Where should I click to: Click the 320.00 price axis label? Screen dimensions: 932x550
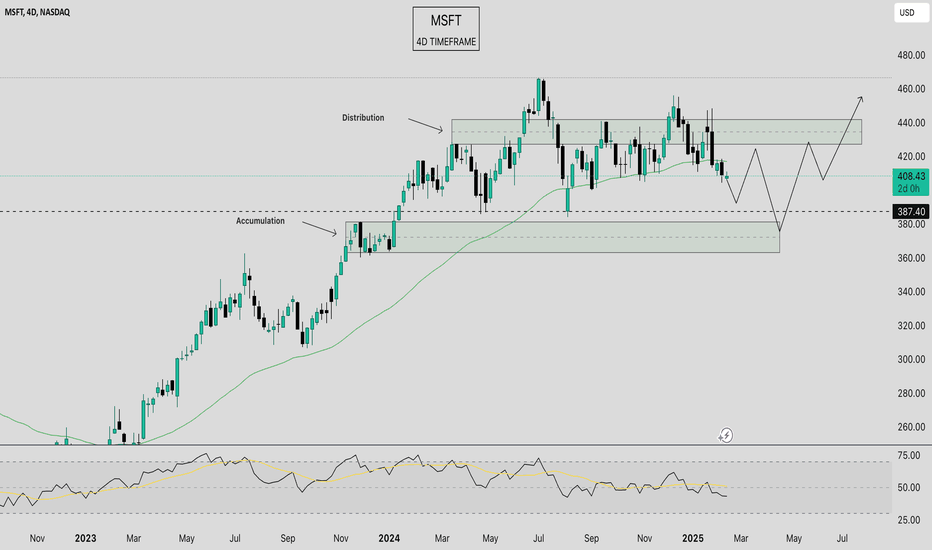click(911, 326)
